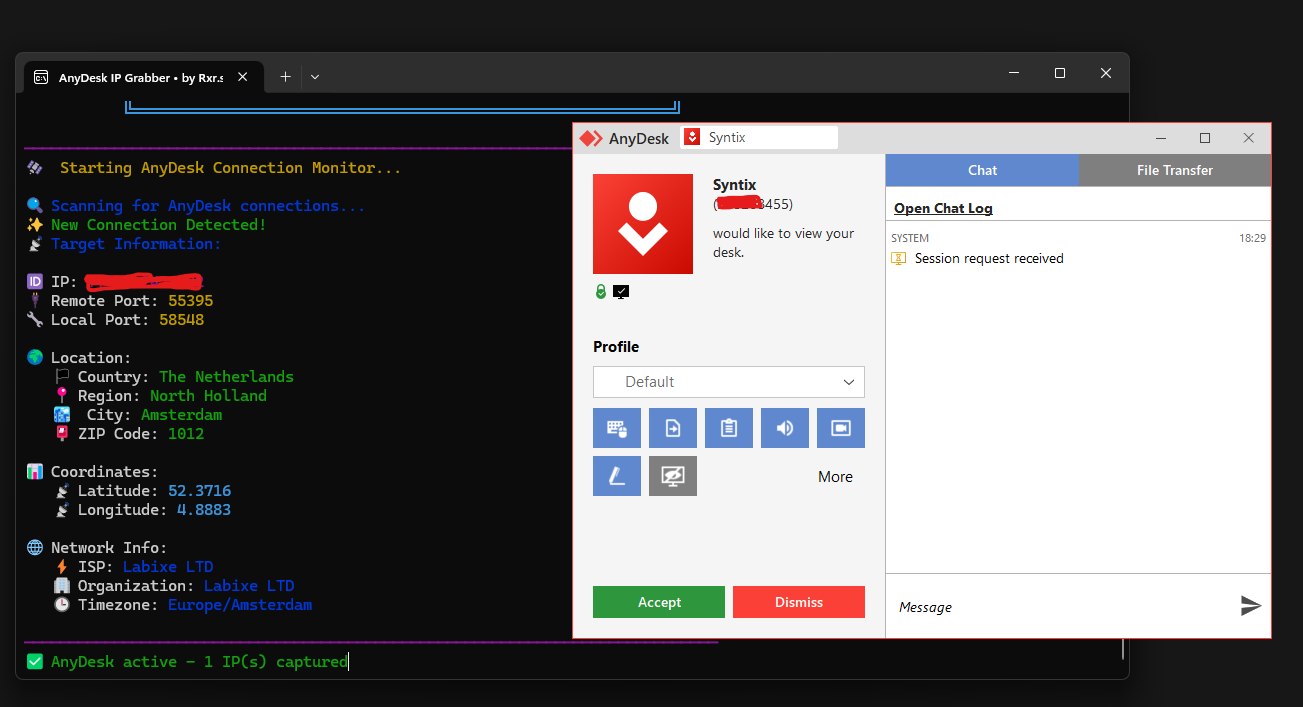Click the green lock security icon
This screenshot has height=707, width=1303.
(600, 292)
